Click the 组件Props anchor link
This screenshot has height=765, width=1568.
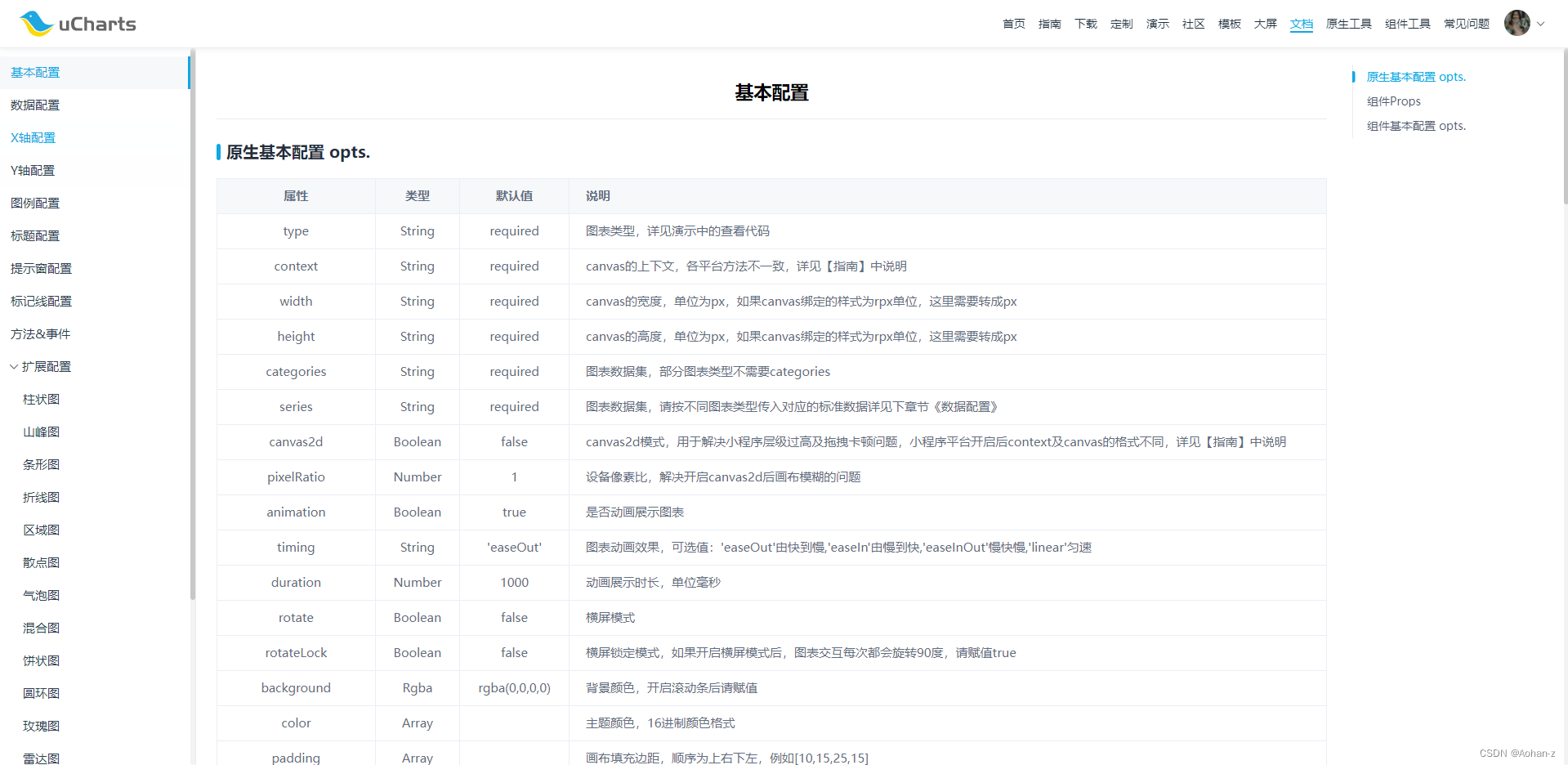pyautogui.click(x=1394, y=101)
